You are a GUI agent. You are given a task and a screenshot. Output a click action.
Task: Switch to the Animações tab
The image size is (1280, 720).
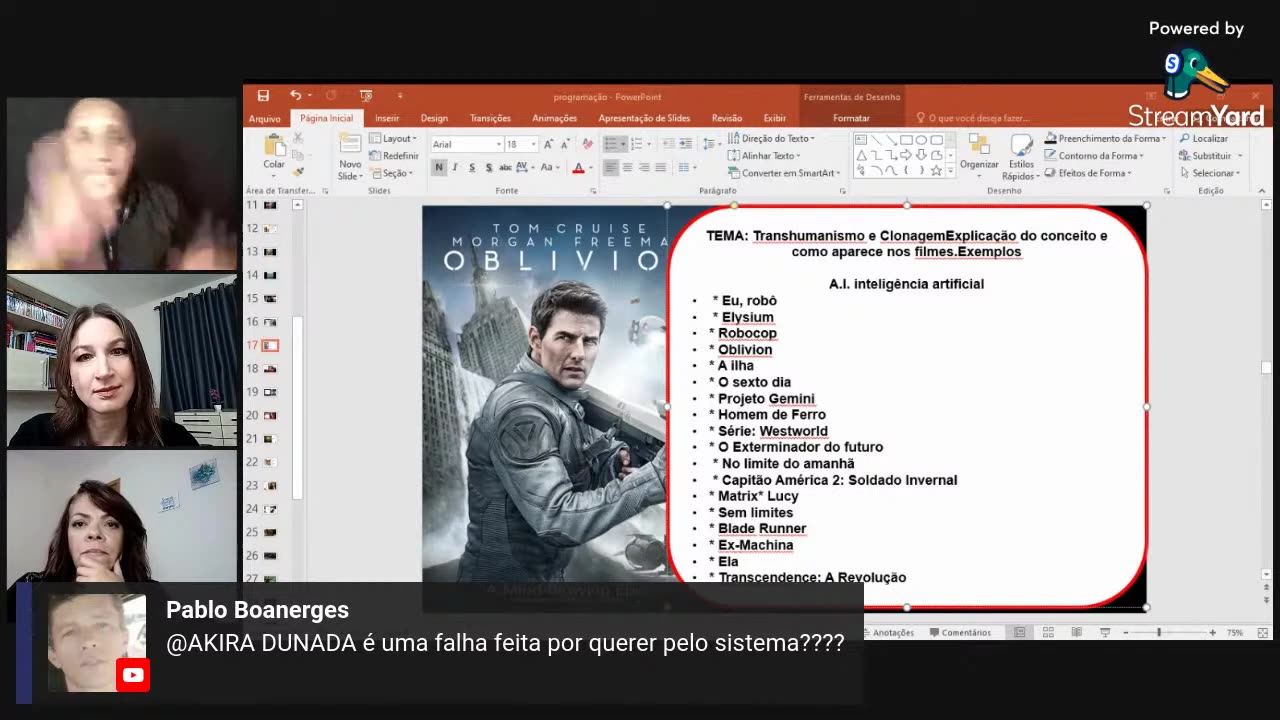coord(554,118)
